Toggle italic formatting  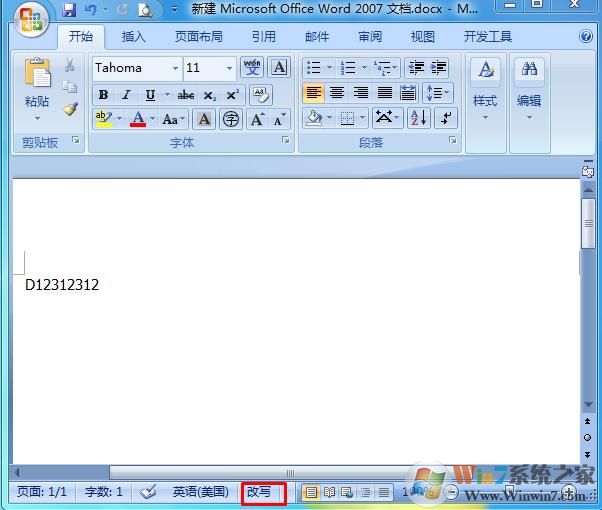tap(126, 94)
